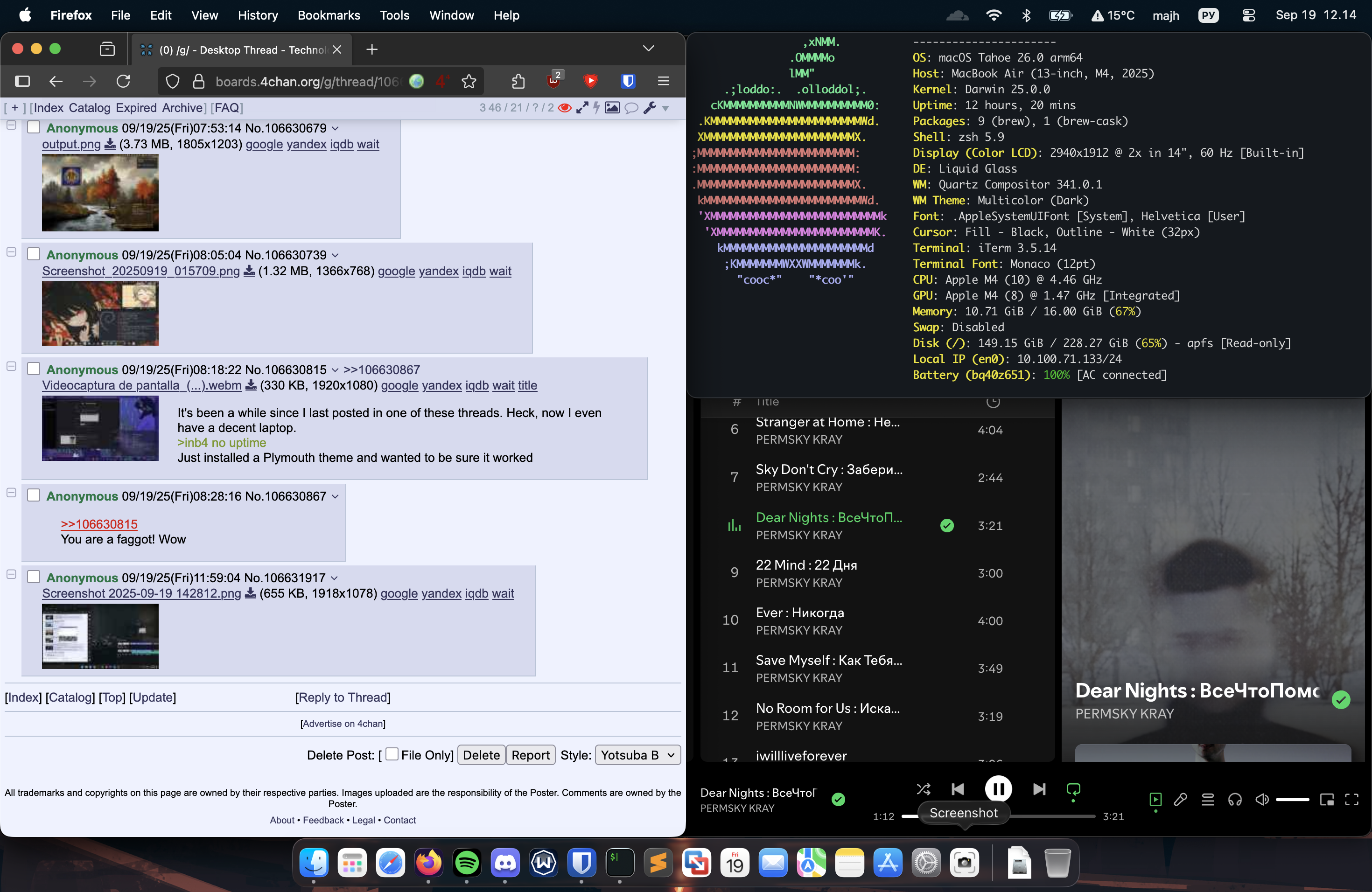The image size is (1372, 892).
Task: Open the tab list chevron in Firefox
Action: point(649,49)
